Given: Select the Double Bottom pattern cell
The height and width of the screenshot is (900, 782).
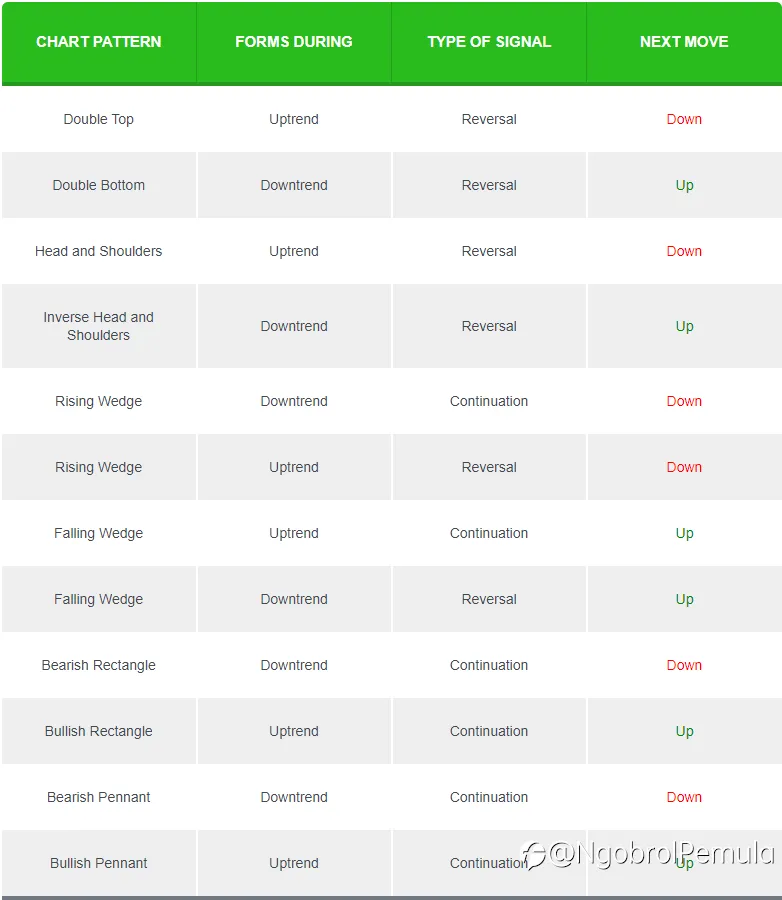Looking at the screenshot, I should click(99, 185).
